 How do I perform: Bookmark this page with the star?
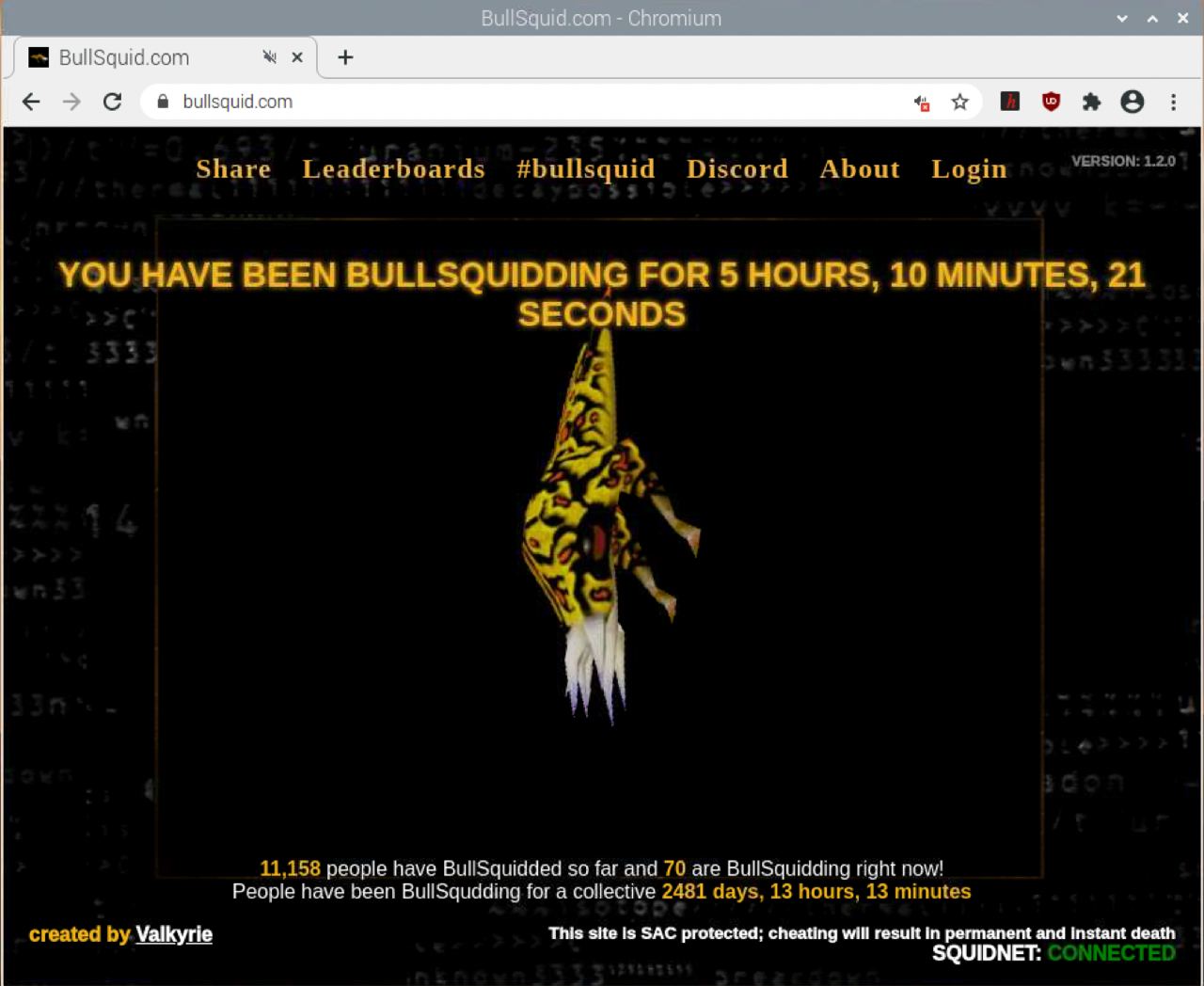coord(959,102)
